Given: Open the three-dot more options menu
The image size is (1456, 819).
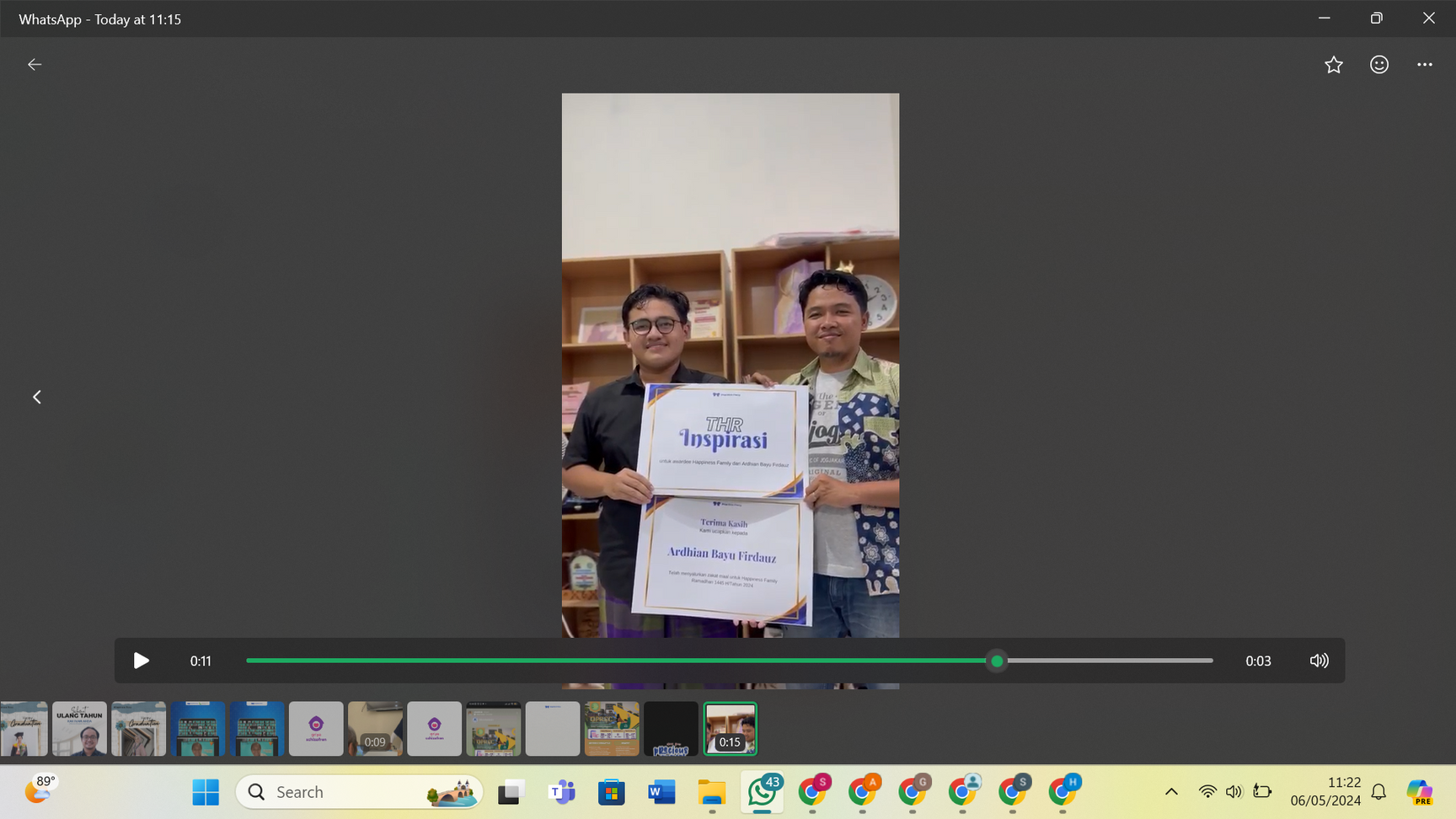Looking at the screenshot, I should tap(1424, 65).
